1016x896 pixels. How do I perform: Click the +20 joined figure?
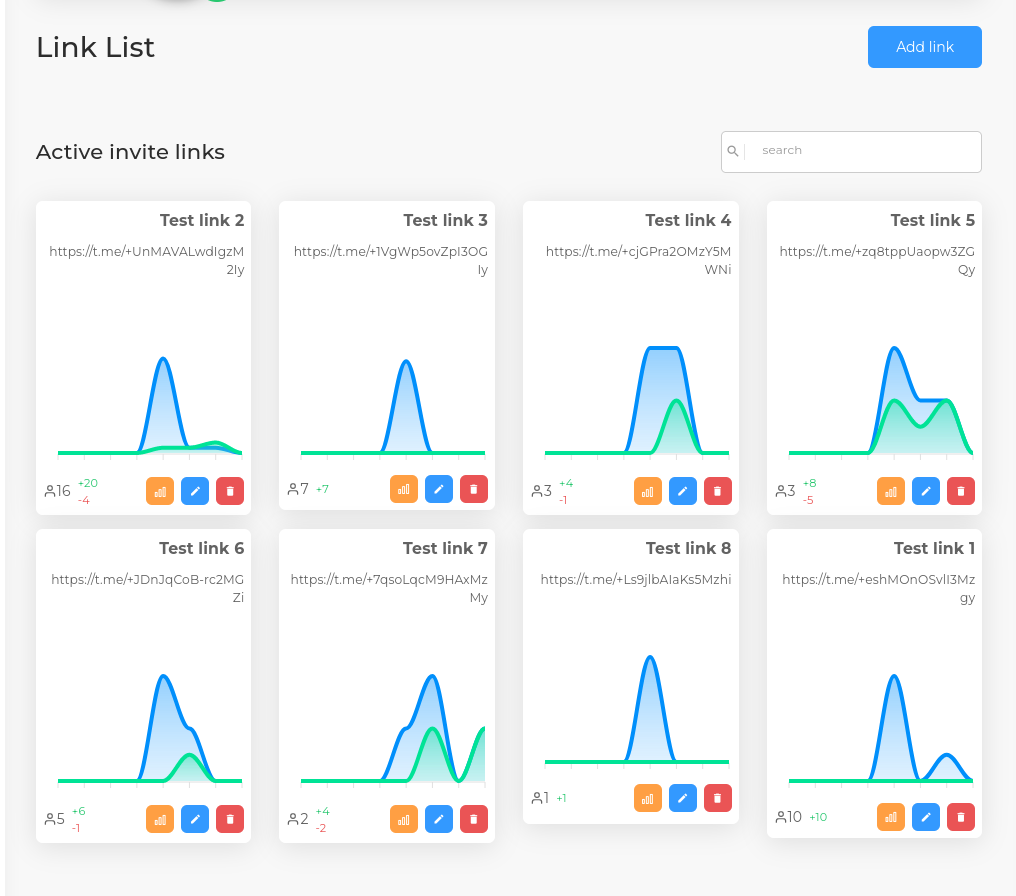coord(87,483)
